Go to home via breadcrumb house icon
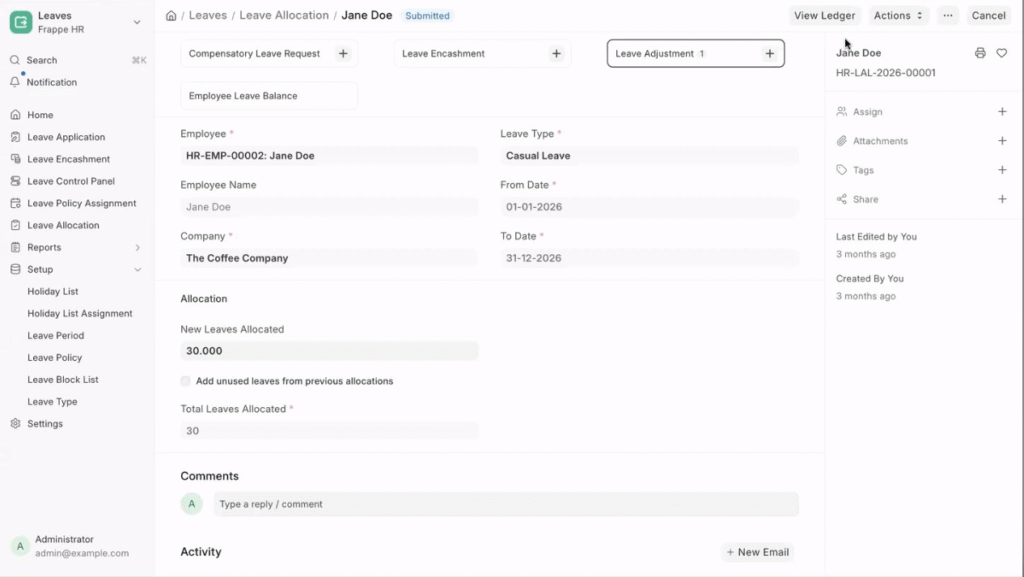 pyautogui.click(x=171, y=16)
